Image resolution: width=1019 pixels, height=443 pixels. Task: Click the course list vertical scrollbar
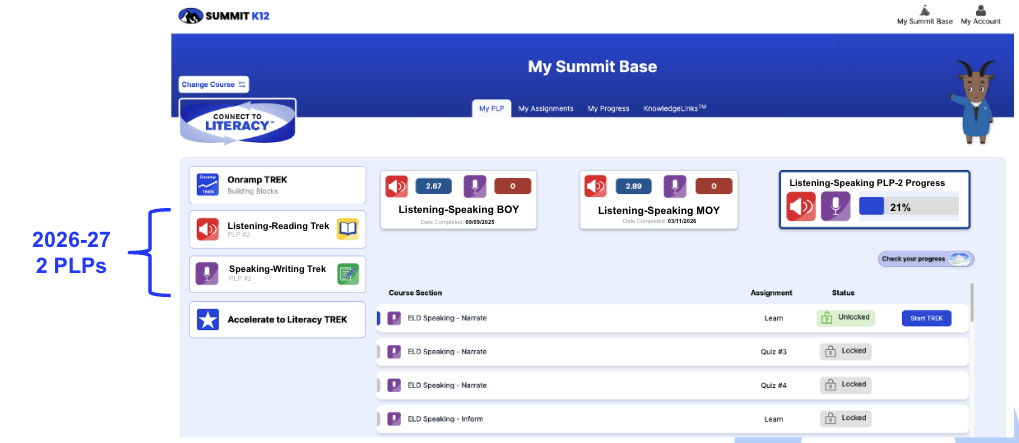[972, 301]
